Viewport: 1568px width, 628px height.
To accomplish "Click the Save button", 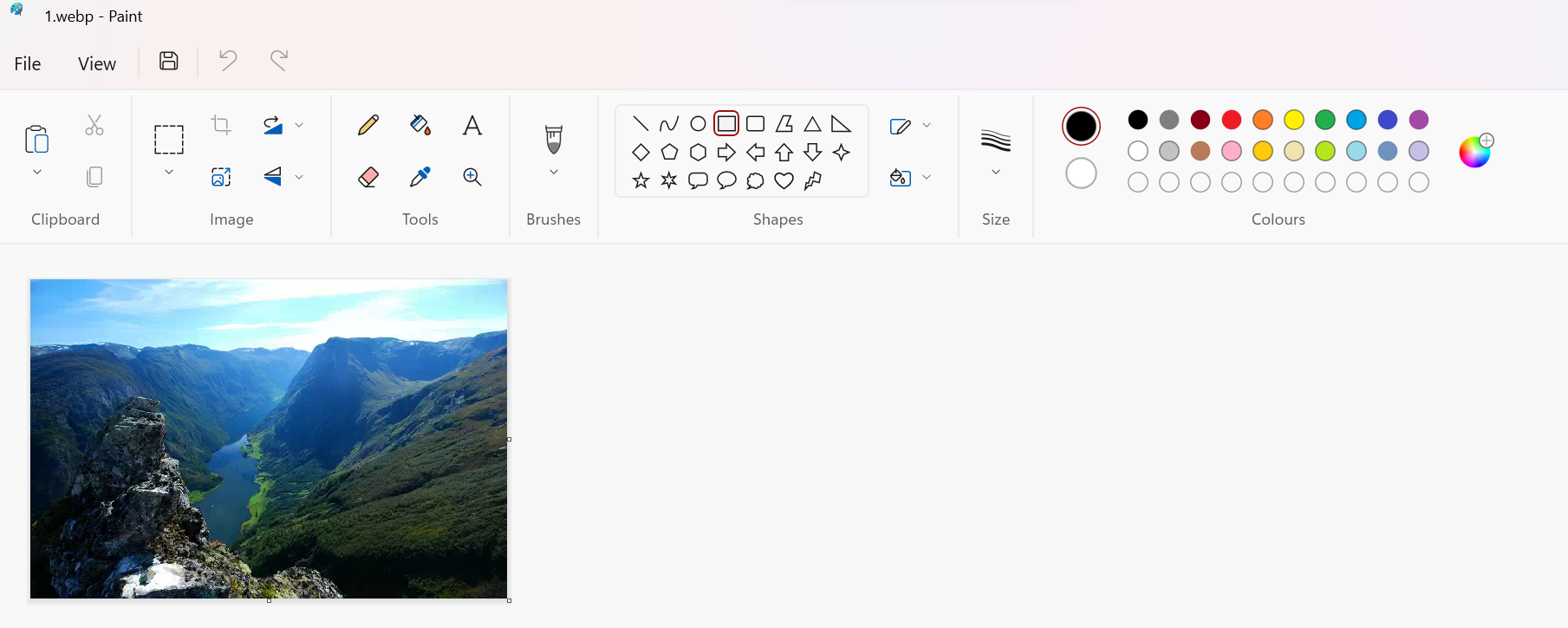I will [169, 61].
